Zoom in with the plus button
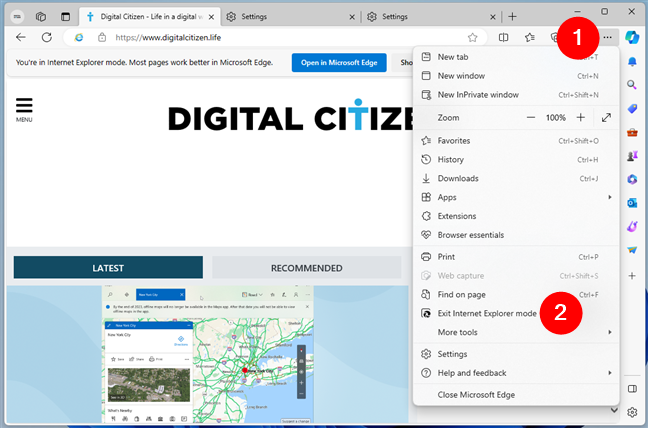Screen dimensions: 648x428 click(x=581, y=117)
